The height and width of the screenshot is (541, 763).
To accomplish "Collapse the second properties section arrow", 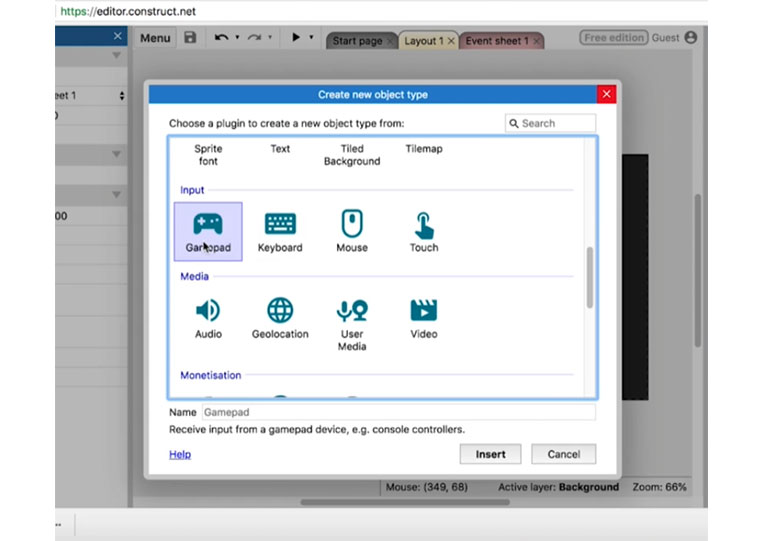I will 116,154.
